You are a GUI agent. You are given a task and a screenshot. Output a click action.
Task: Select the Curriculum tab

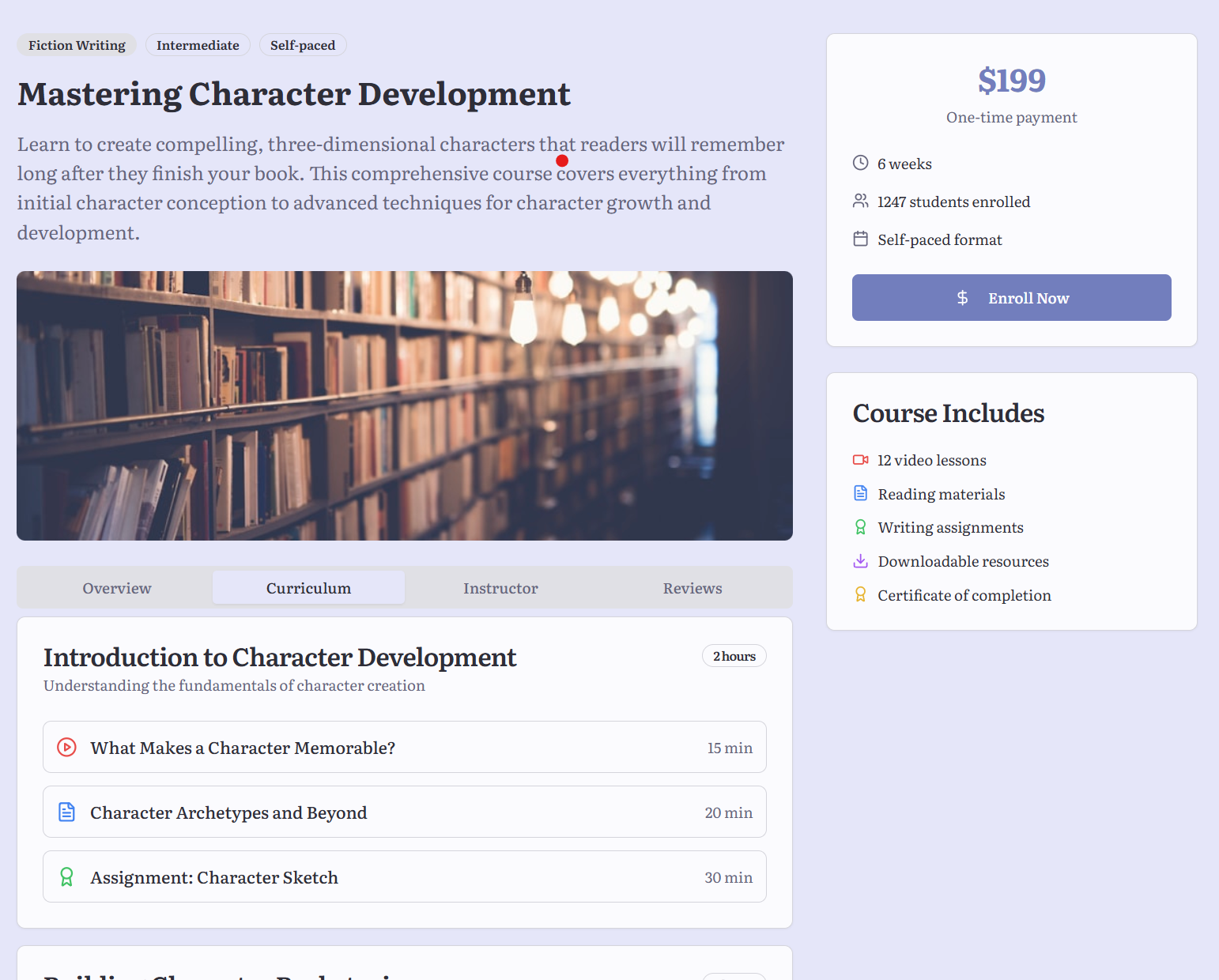(308, 588)
